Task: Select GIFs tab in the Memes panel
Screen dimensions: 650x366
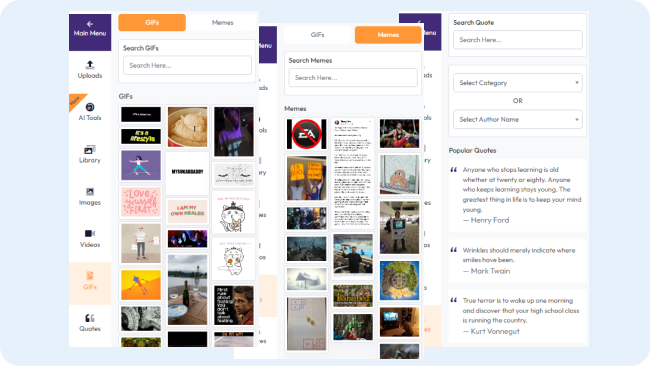Action: pos(318,35)
